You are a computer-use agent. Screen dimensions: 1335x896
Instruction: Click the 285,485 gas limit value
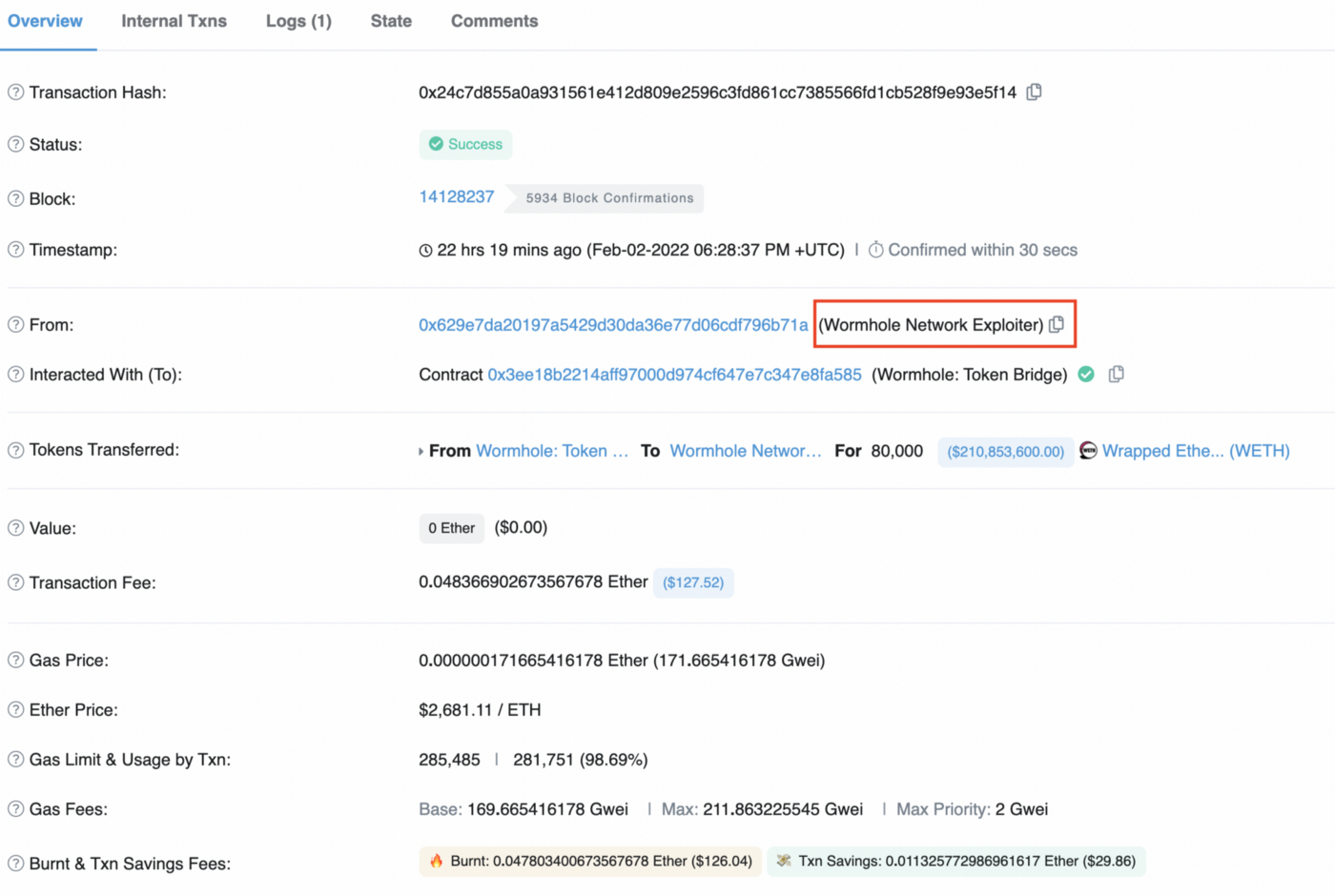(x=449, y=760)
